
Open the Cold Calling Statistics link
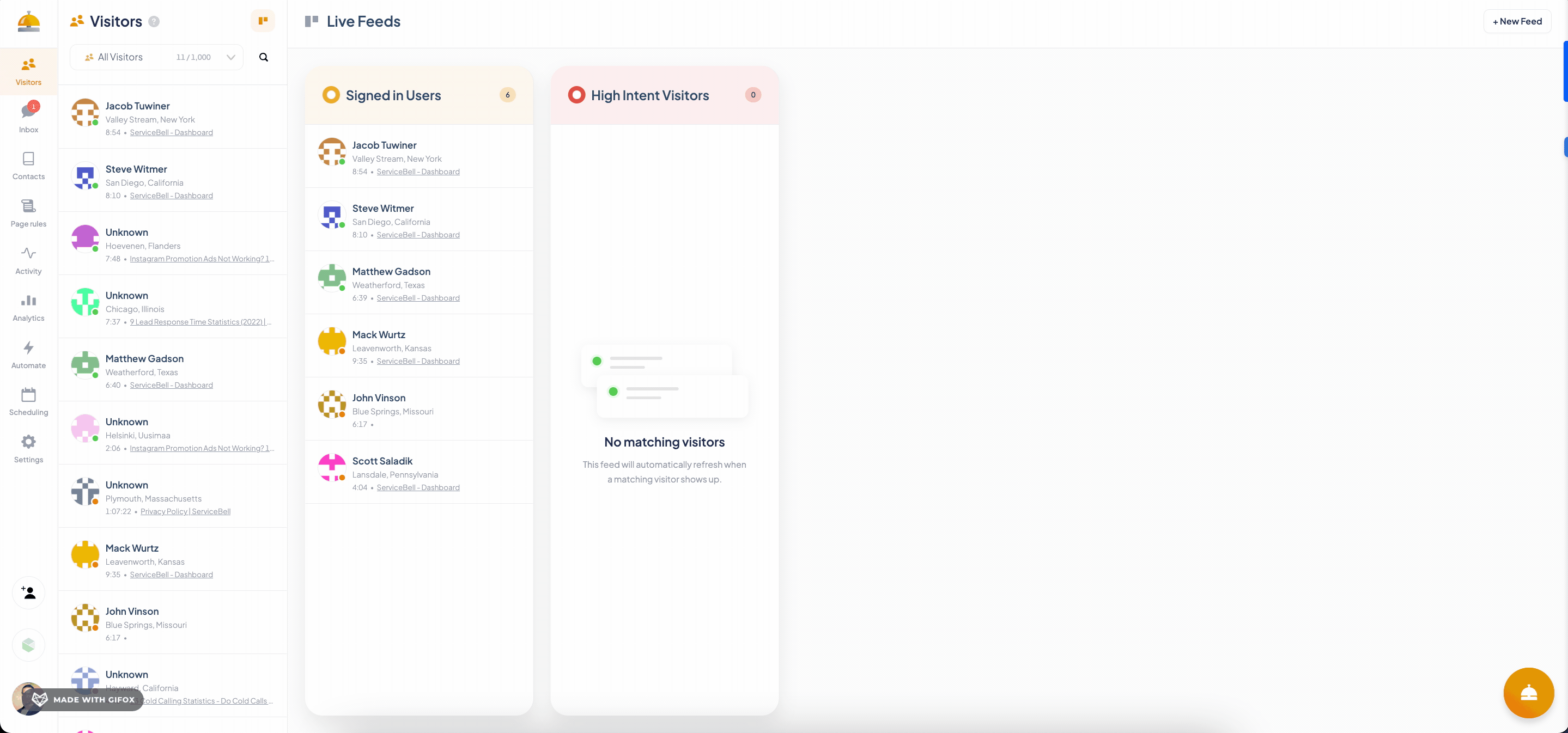[207, 701]
